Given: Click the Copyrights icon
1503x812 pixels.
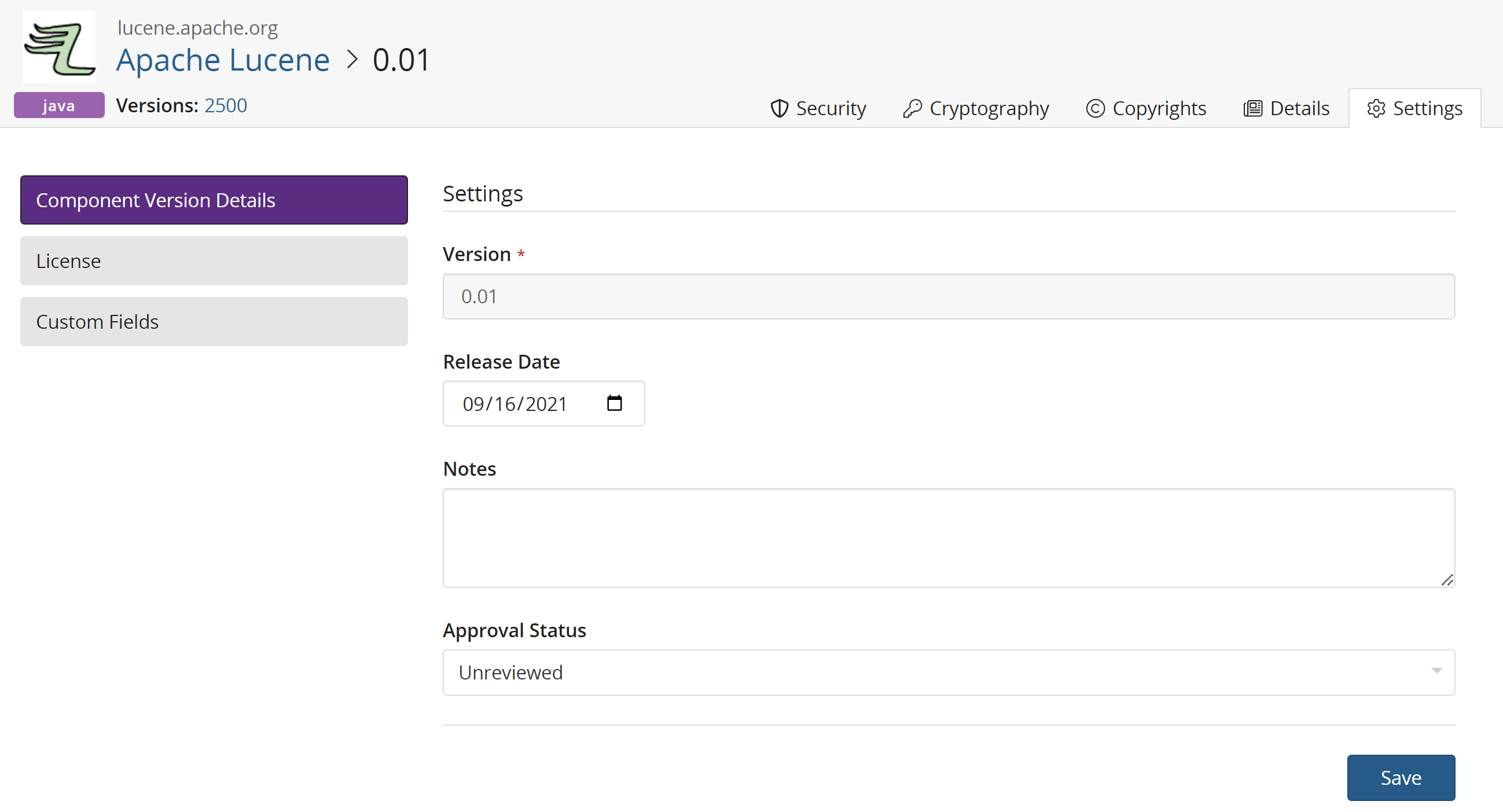Looking at the screenshot, I should (1096, 108).
